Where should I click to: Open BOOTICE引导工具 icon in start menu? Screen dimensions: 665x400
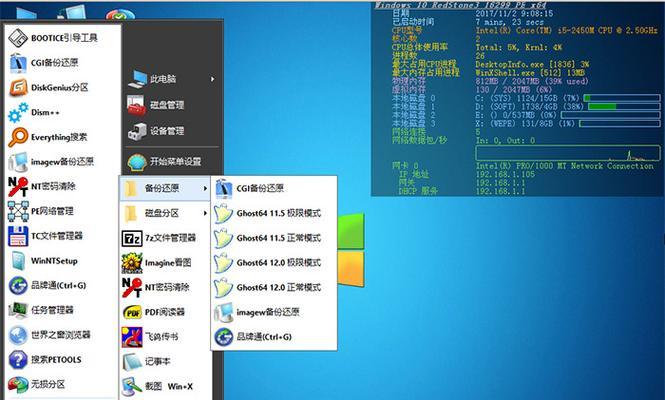(x=18, y=38)
